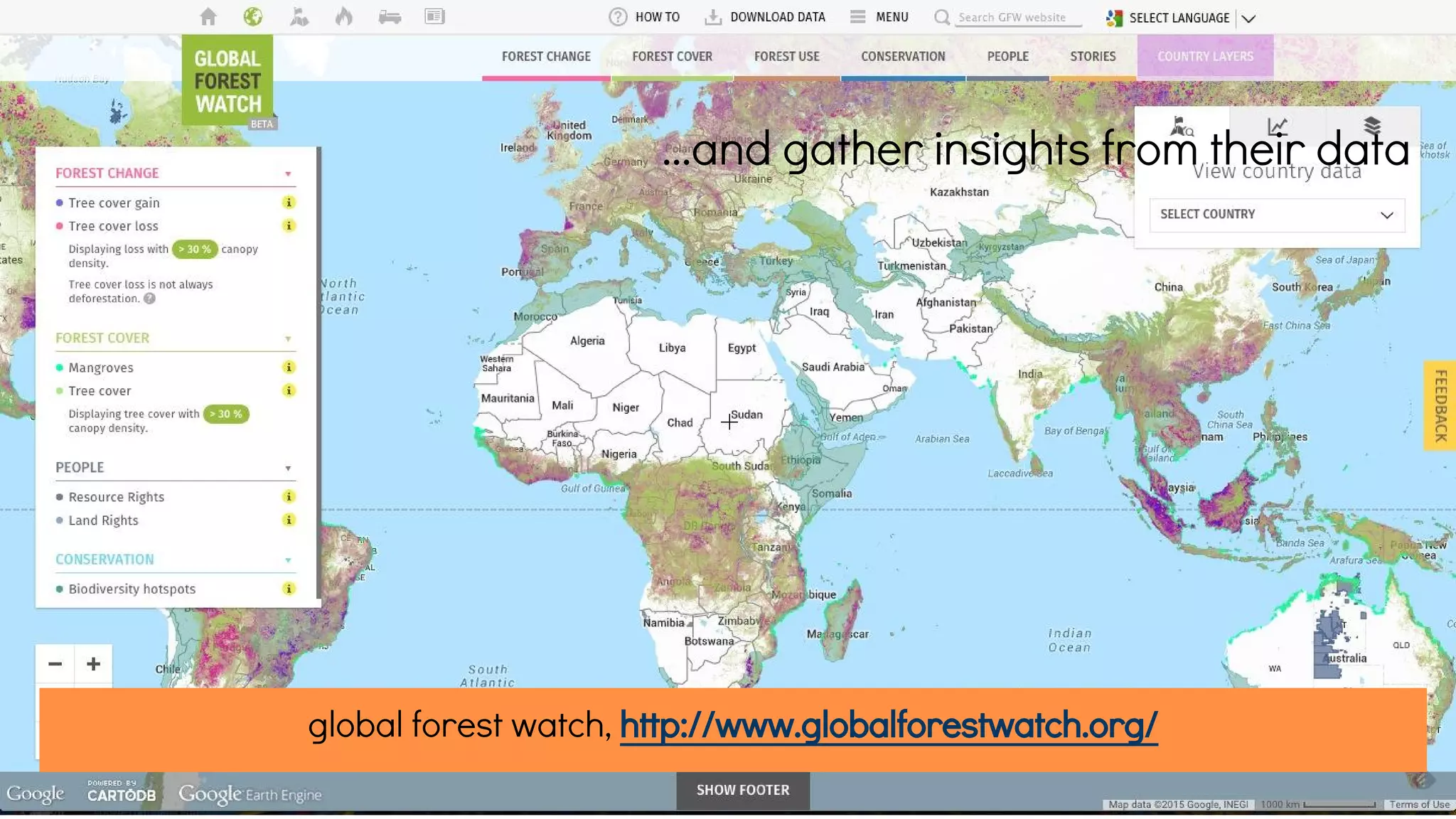Show info for Land Rights
The image size is (1456, 819).
pyautogui.click(x=289, y=520)
